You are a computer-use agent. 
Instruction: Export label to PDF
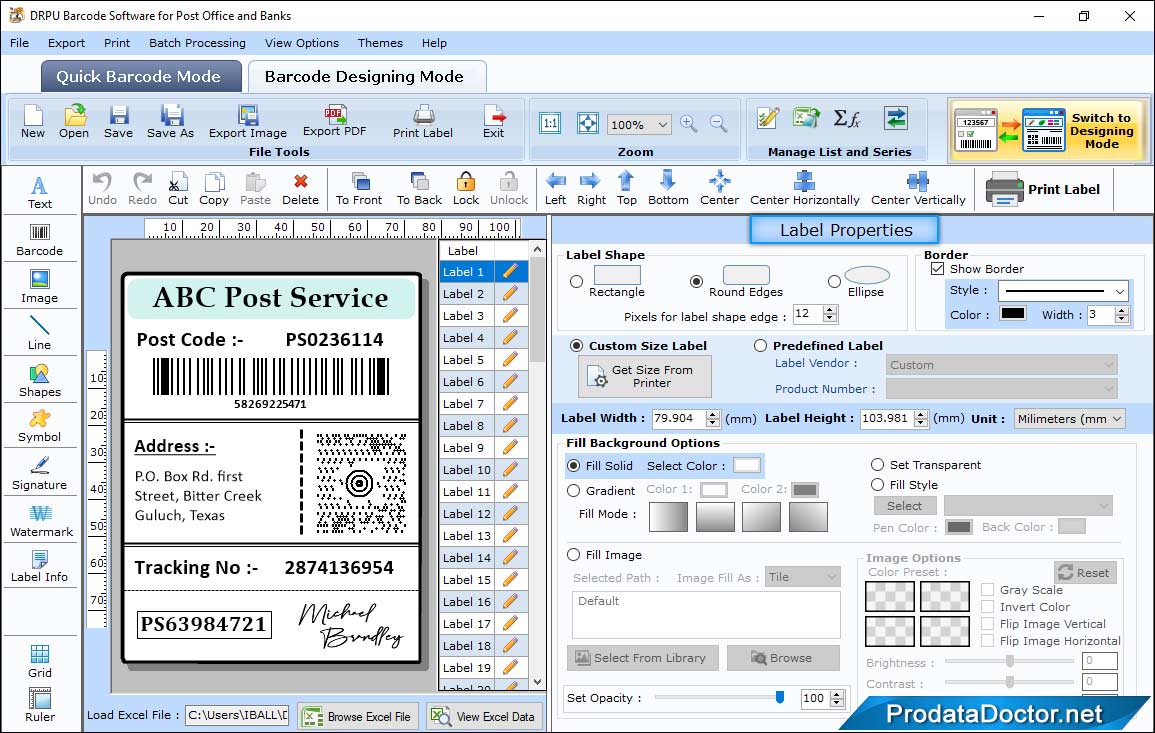point(335,122)
